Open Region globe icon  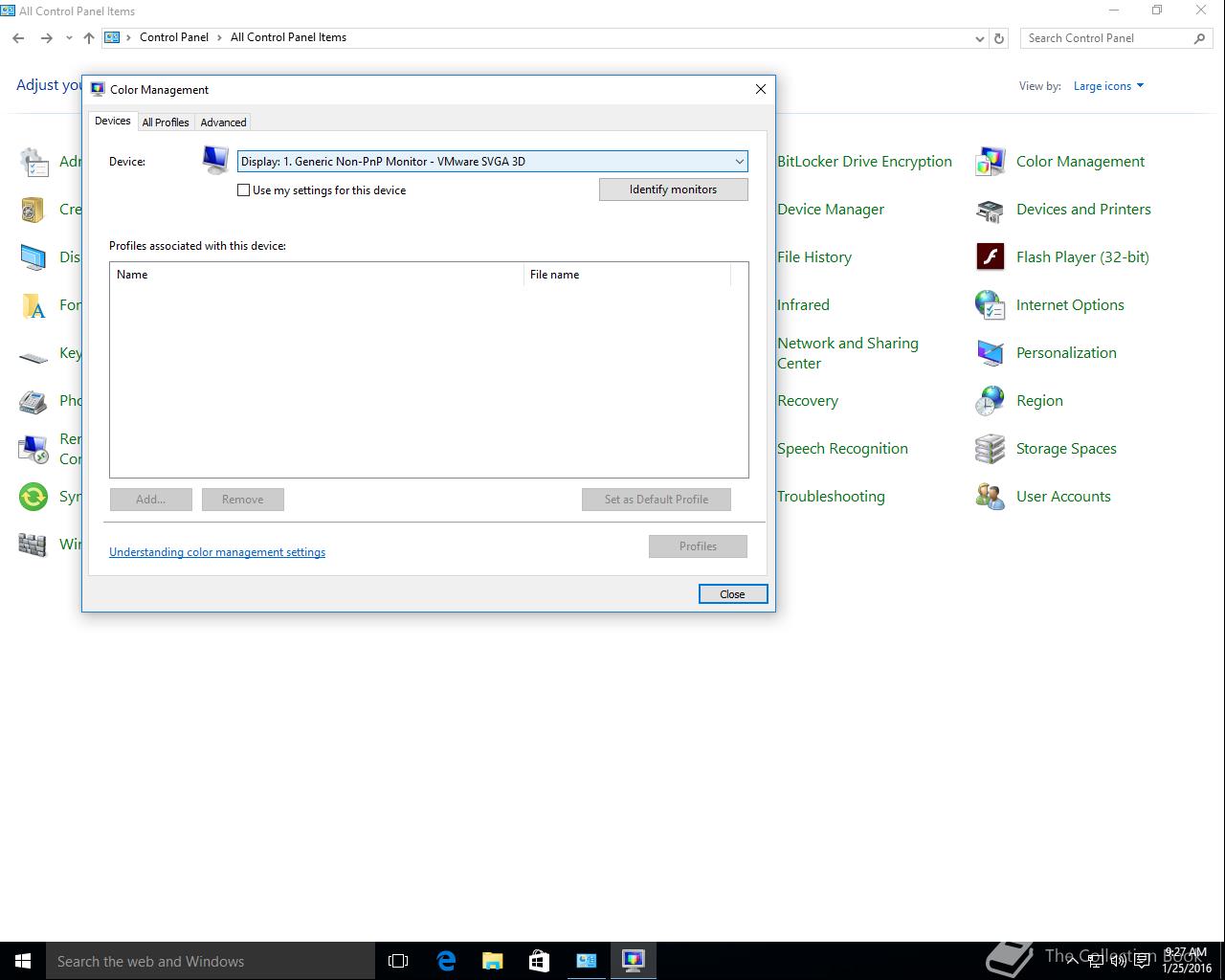coord(990,401)
